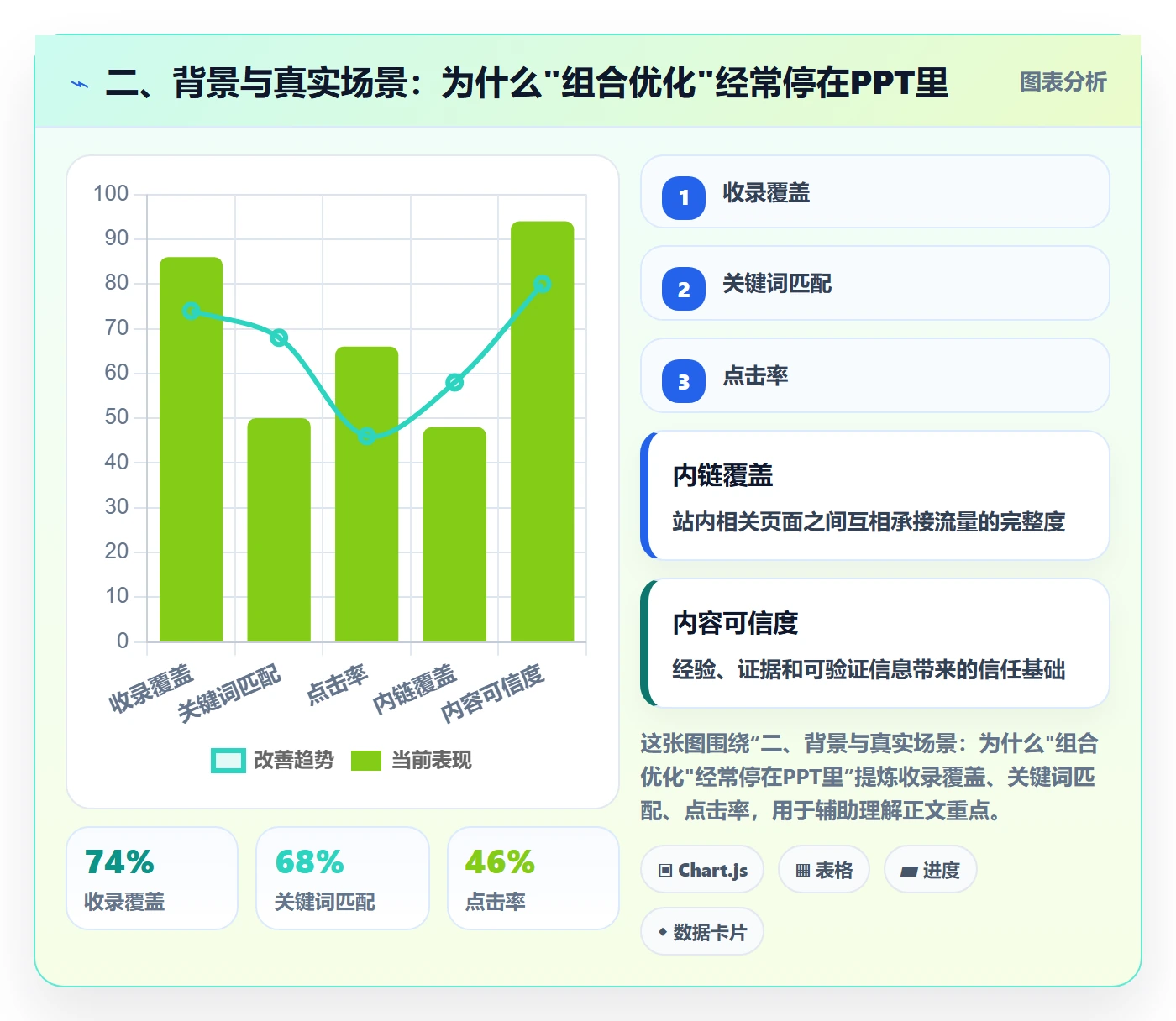Click the green 当前表现 legend swatch

click(x=365, y=760)
